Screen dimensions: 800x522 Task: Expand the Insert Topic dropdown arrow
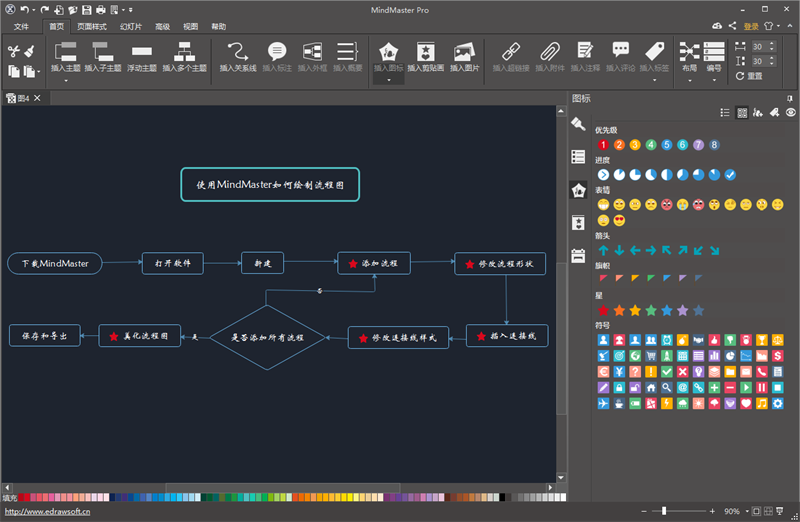(66, 81)
